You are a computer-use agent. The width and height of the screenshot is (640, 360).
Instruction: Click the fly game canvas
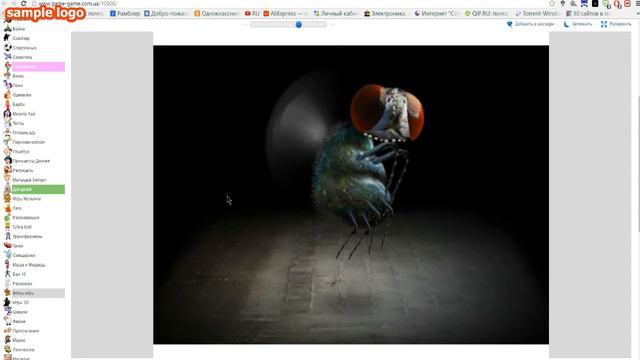pos(351,195)
